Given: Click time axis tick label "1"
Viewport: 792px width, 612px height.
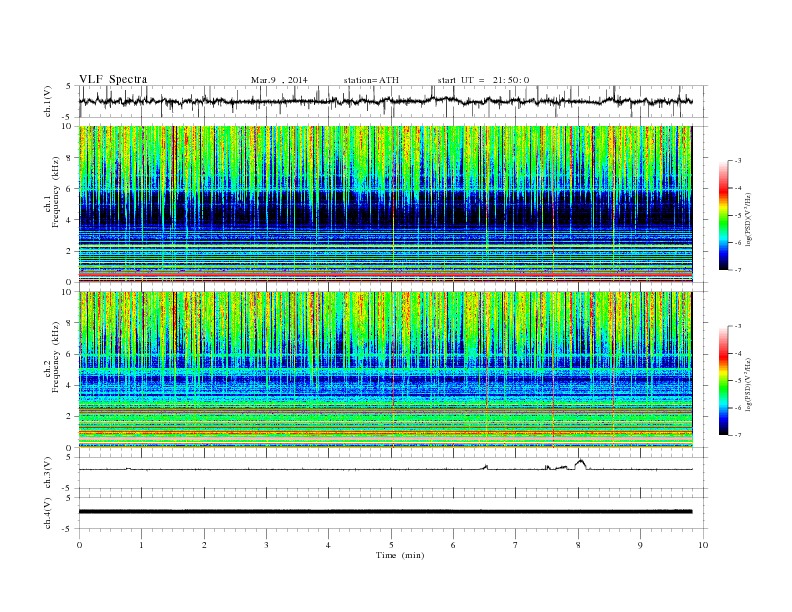Looking at the screenshot, I should (x=142, y=545).
